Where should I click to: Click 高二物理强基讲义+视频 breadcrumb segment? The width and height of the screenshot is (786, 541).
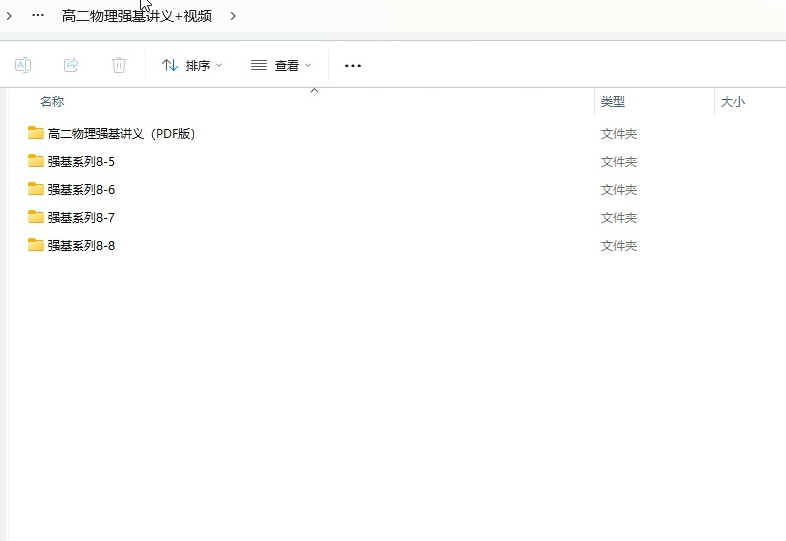(x=137, y=16)
